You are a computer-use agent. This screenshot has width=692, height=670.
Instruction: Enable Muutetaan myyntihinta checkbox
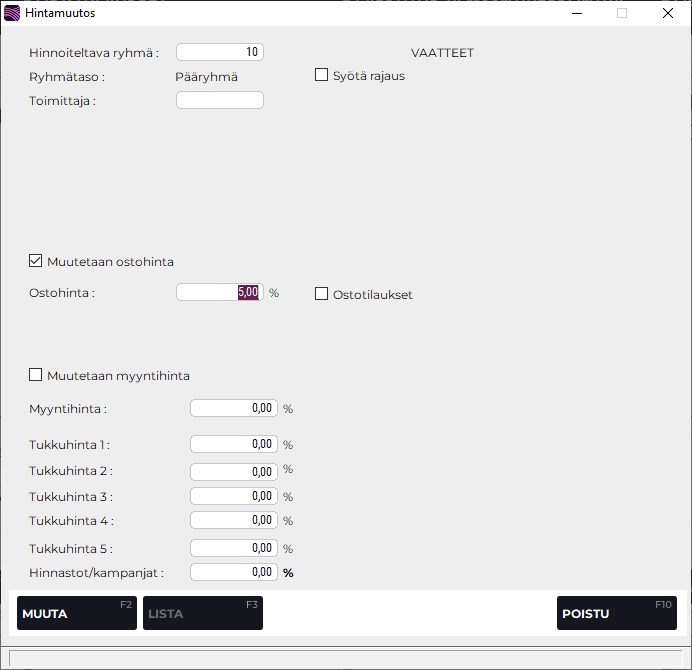[36, 375]
